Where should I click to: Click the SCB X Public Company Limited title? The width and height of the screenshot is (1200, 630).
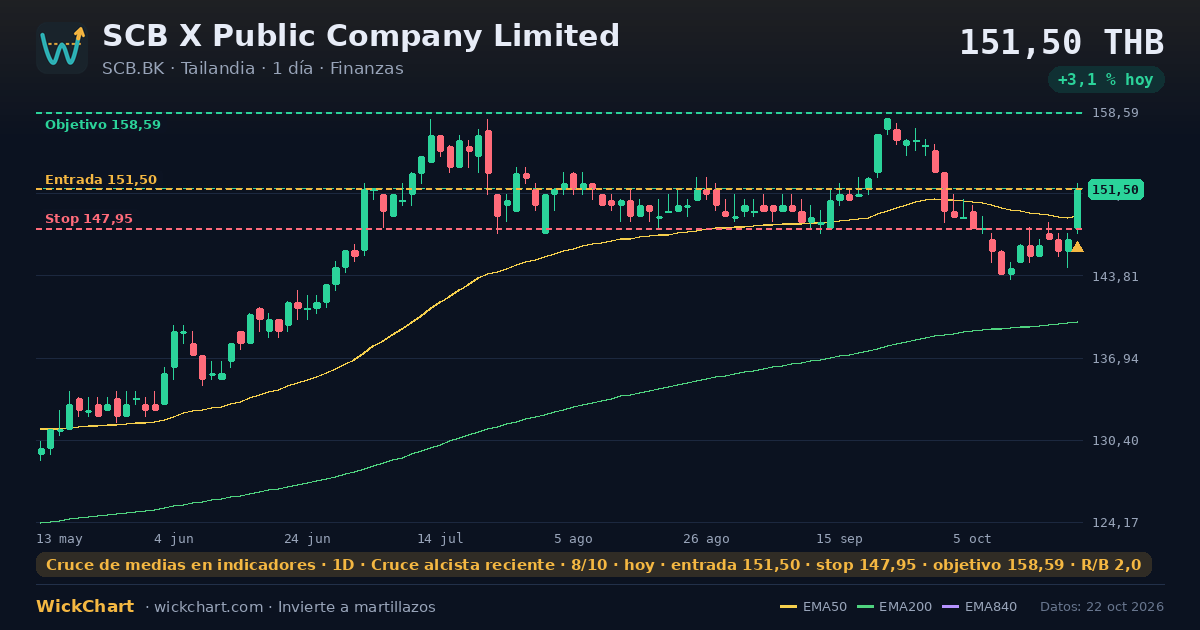coord(361,36)
